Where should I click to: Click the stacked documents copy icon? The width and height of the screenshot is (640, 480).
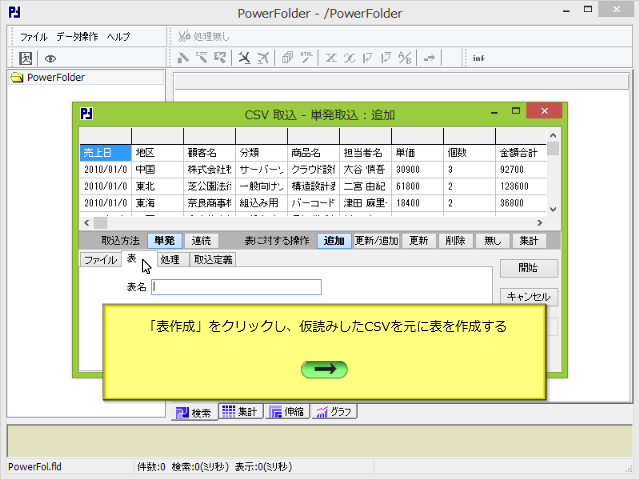(287, 58)
